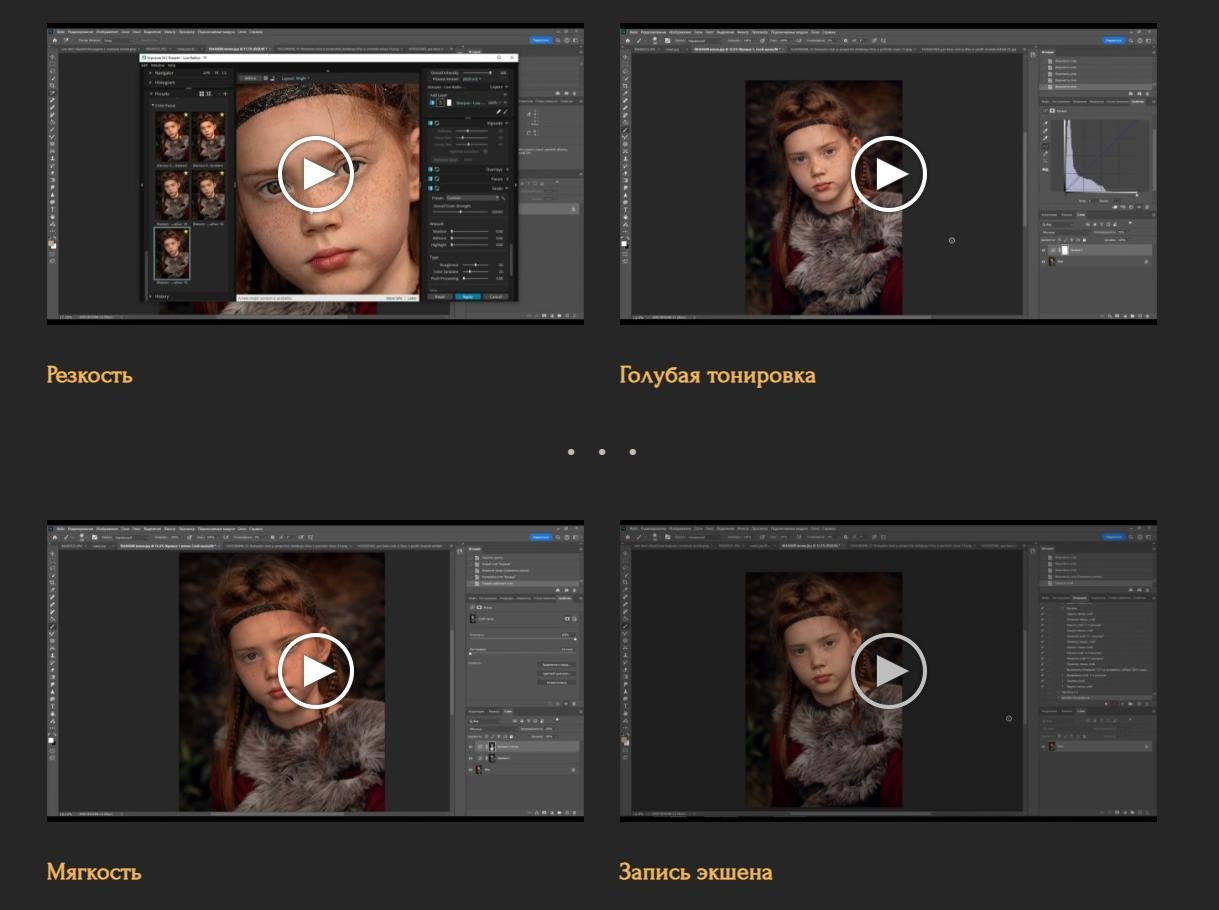Play the Резкость video
The image size is (1219, 910).
[316, 173]
